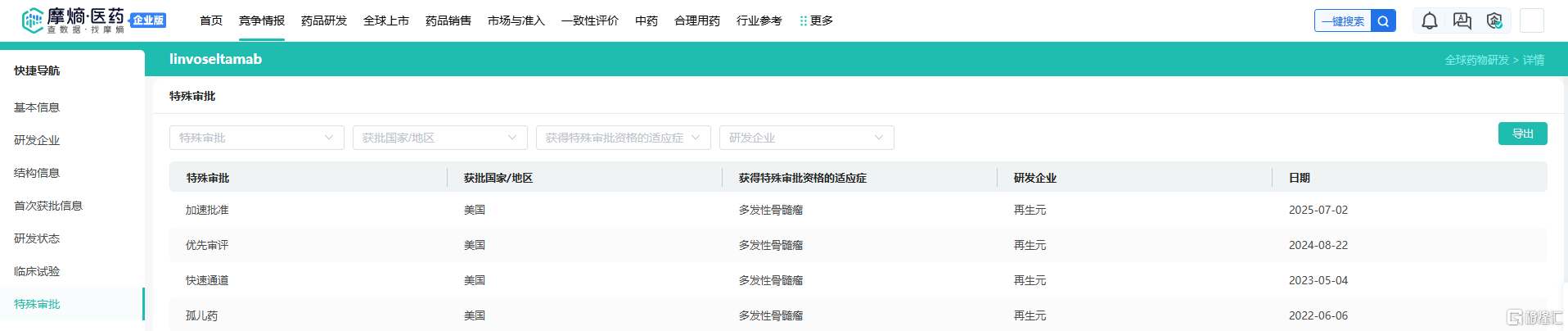
Task: Click the 详情 breadcrumb
Action: 1534,60
